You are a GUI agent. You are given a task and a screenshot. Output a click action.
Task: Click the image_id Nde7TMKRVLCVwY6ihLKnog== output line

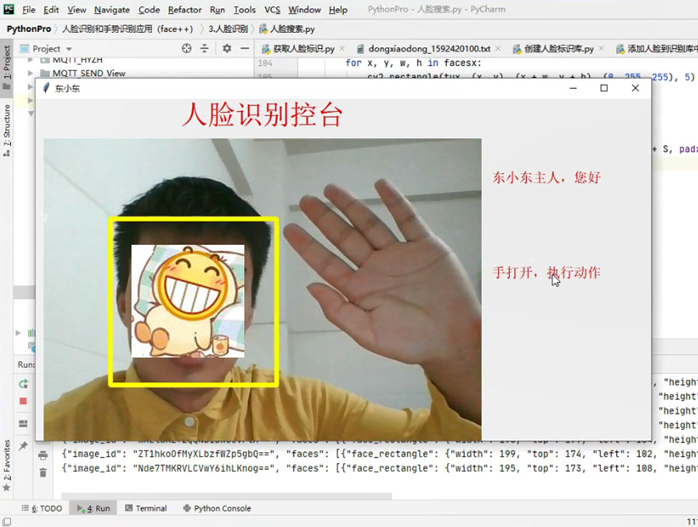point(380,468)
